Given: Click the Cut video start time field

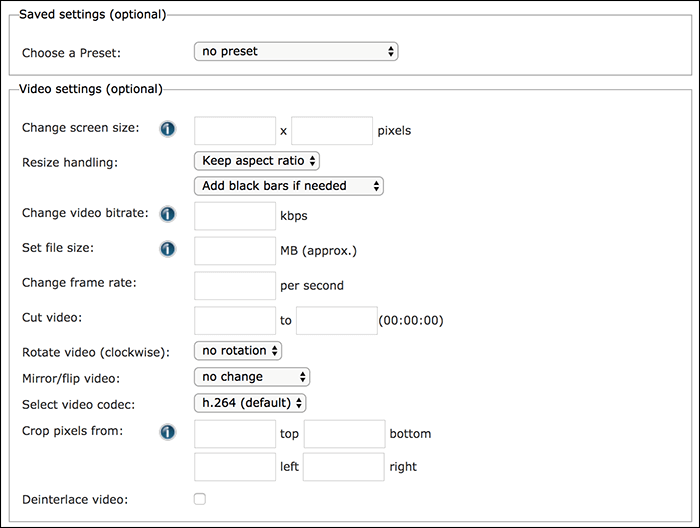Looking at the screenshot, I should tap(235, 321).
